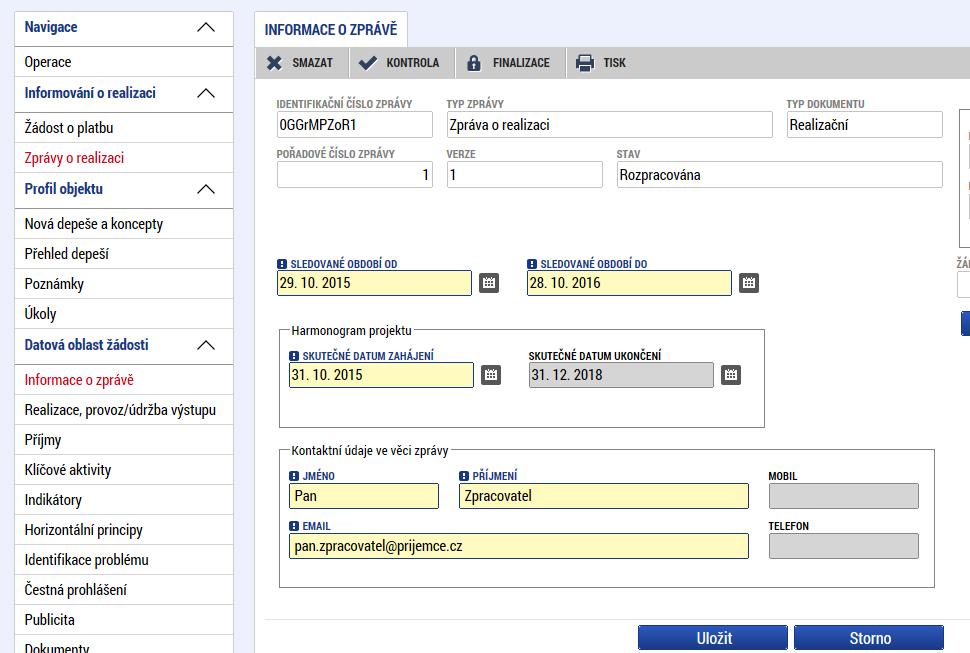Click required-field icon next to Jméno label

coord(294,476)
